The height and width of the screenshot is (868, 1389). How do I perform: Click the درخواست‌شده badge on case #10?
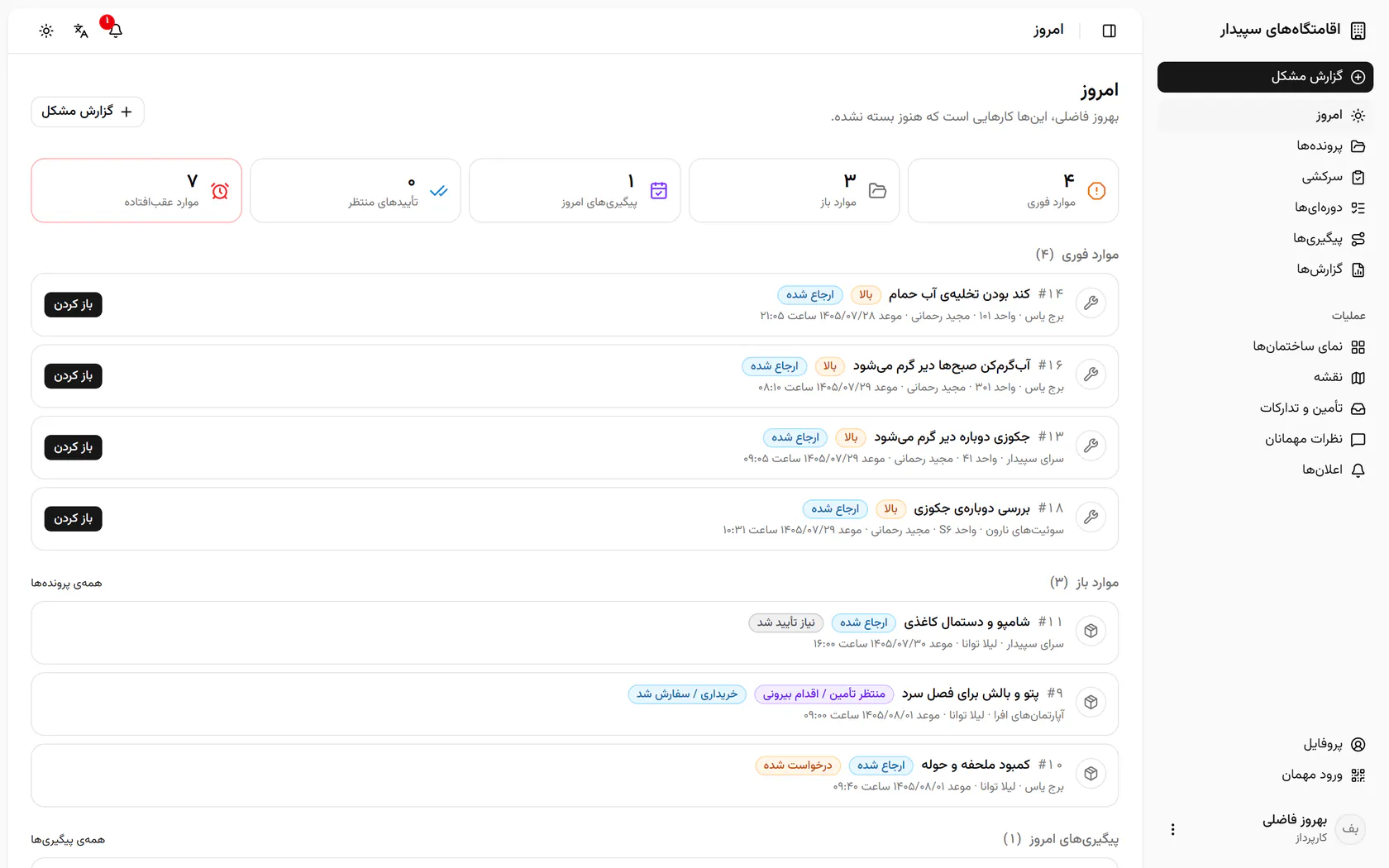coord(798,765)
